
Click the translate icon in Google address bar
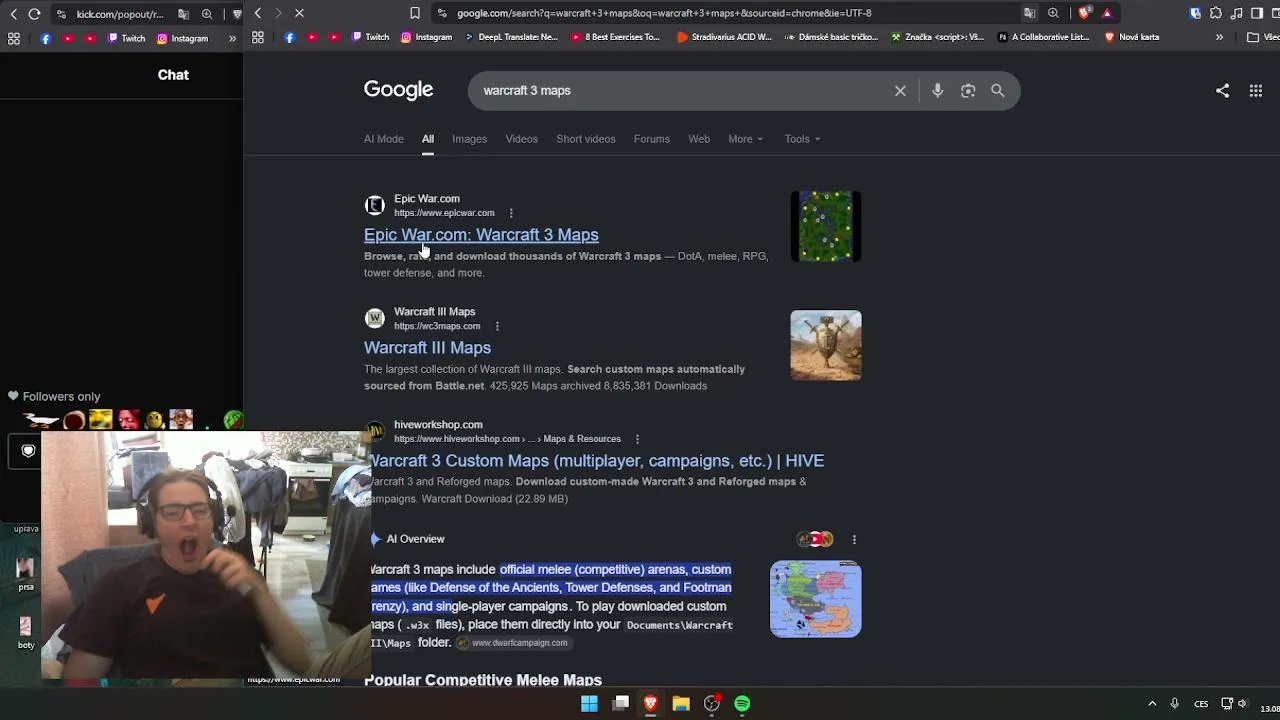[1029, 13]
